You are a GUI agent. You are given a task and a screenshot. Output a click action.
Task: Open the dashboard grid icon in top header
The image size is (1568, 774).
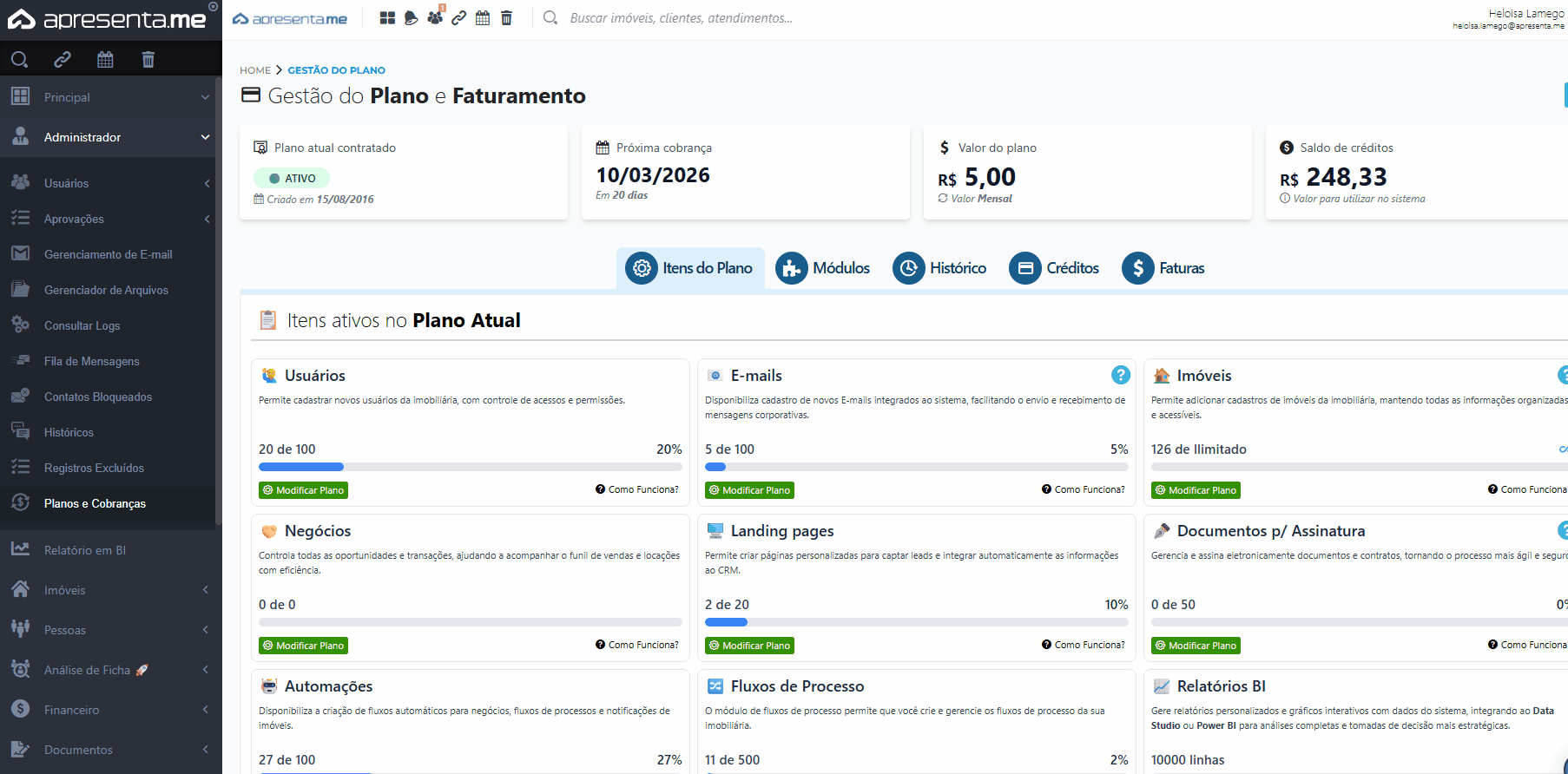click(387, 18)
